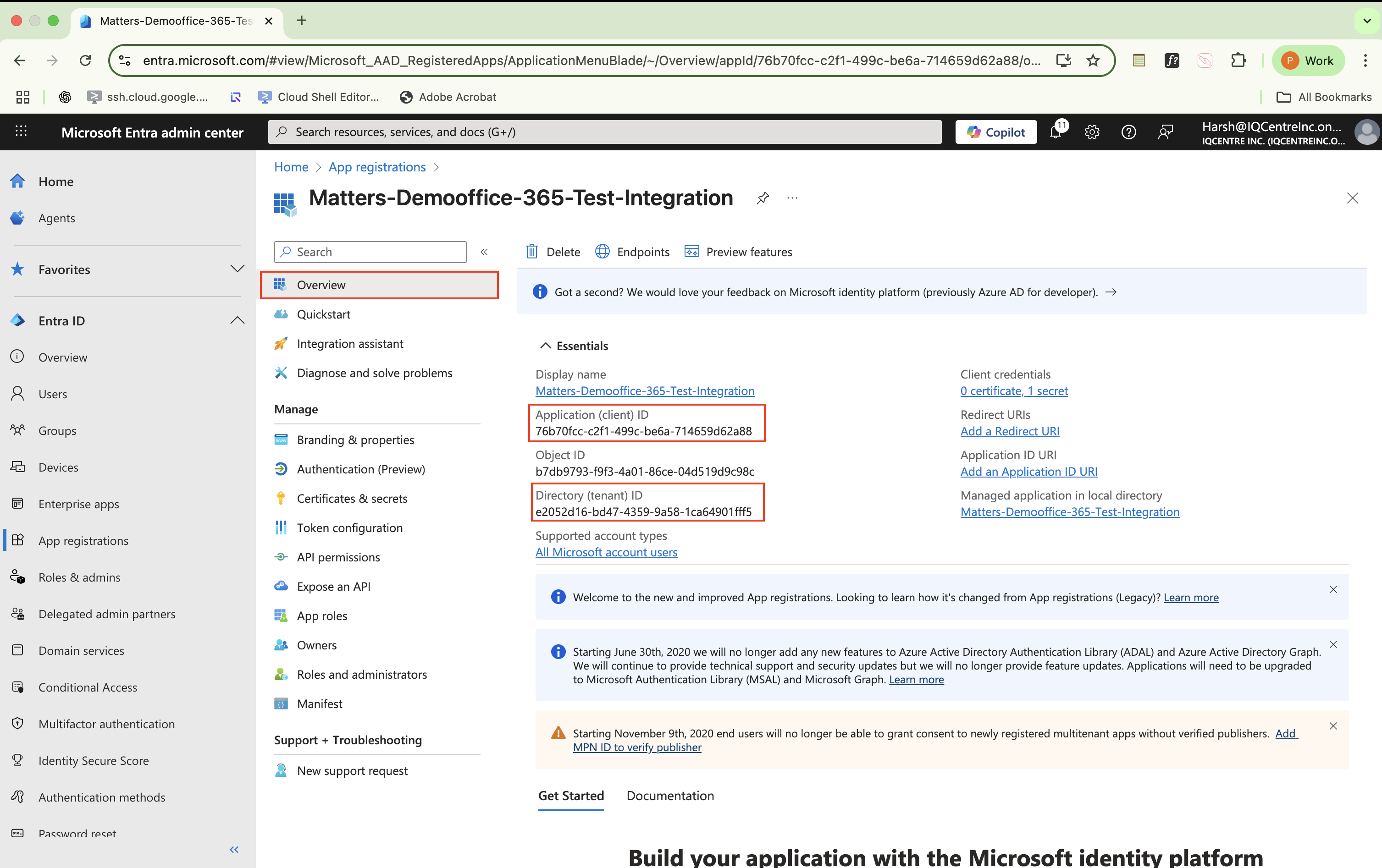Open a new browser tab

[301, 21]
